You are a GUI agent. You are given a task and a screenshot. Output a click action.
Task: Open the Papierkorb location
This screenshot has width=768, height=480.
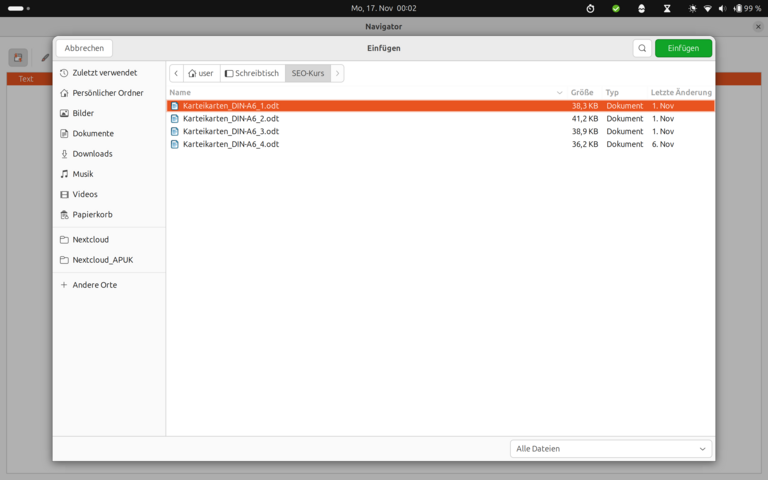point(92,214)
